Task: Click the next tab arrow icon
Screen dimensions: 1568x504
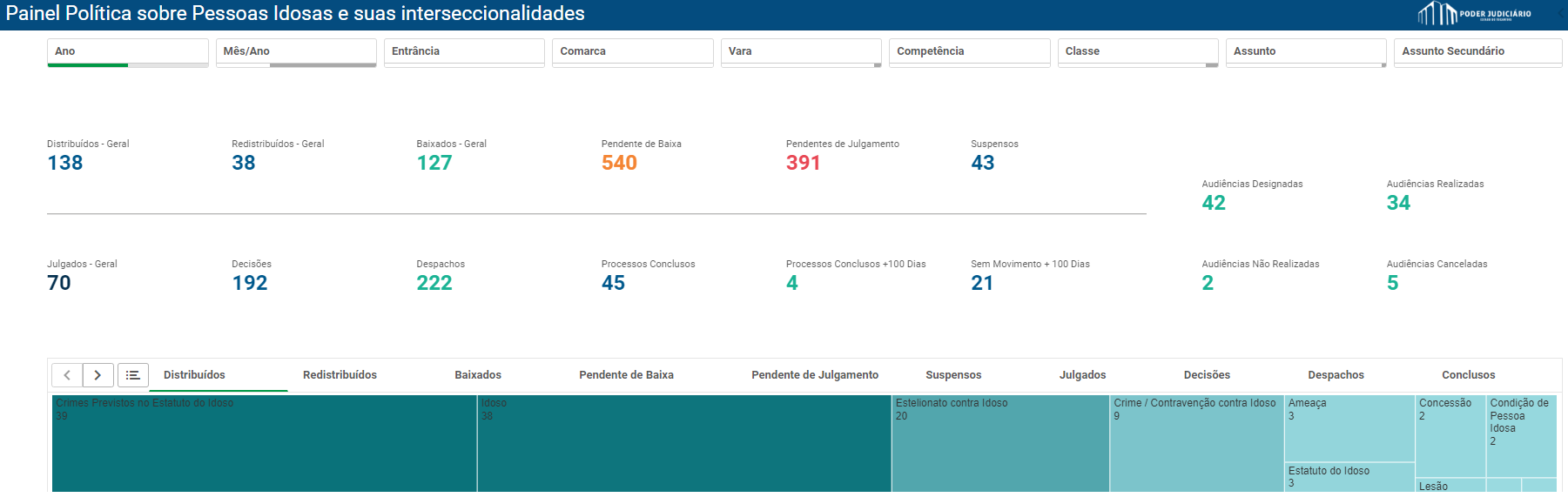Action: tap(98, 375)
